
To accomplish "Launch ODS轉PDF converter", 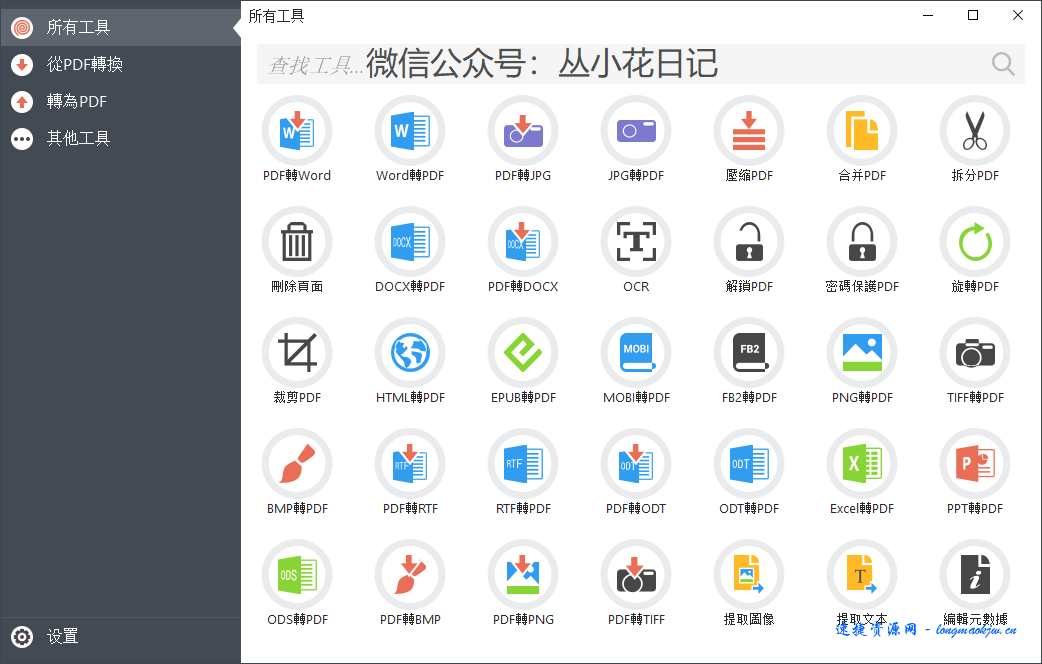I will (297, 575).
